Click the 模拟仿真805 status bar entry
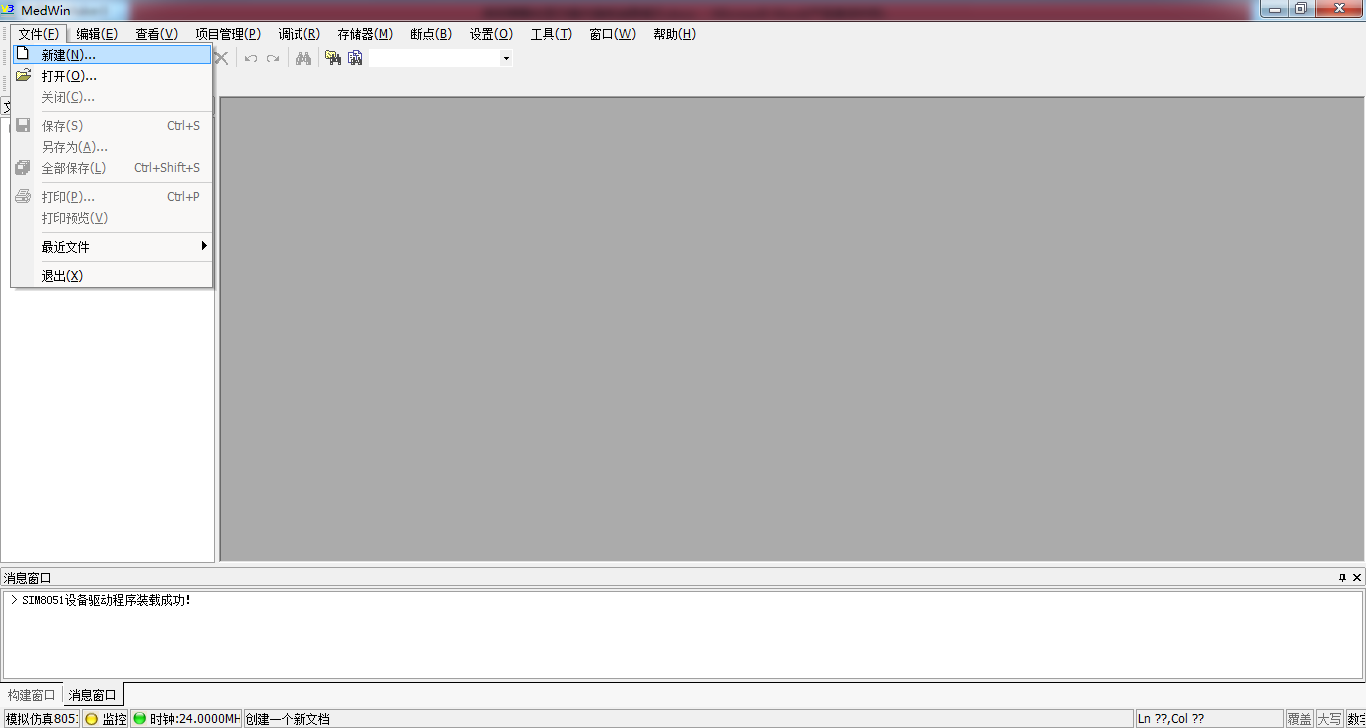 [41, 719]
